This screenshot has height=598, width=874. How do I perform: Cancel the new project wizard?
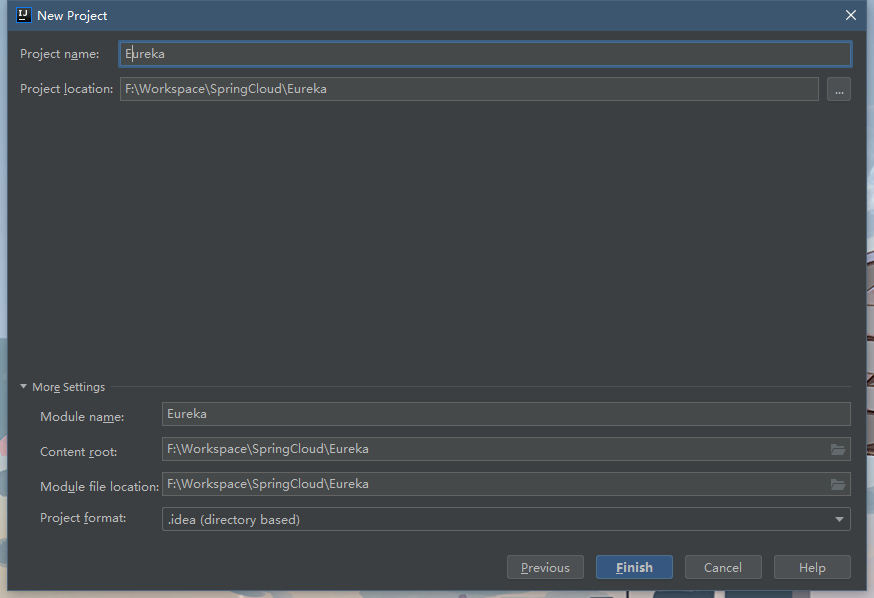click(x=722, y=567)
